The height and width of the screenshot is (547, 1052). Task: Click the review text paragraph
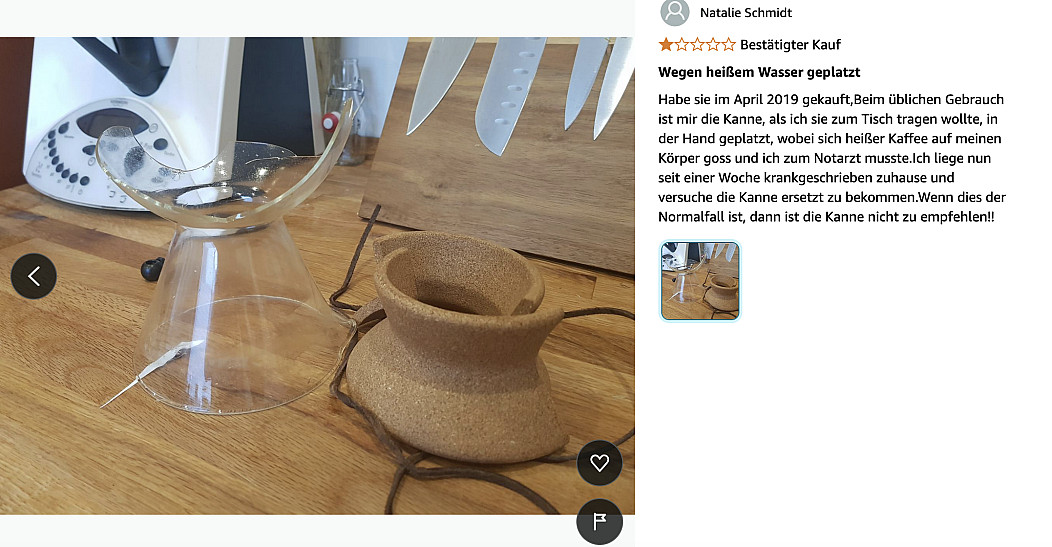(x=831, y=158)
